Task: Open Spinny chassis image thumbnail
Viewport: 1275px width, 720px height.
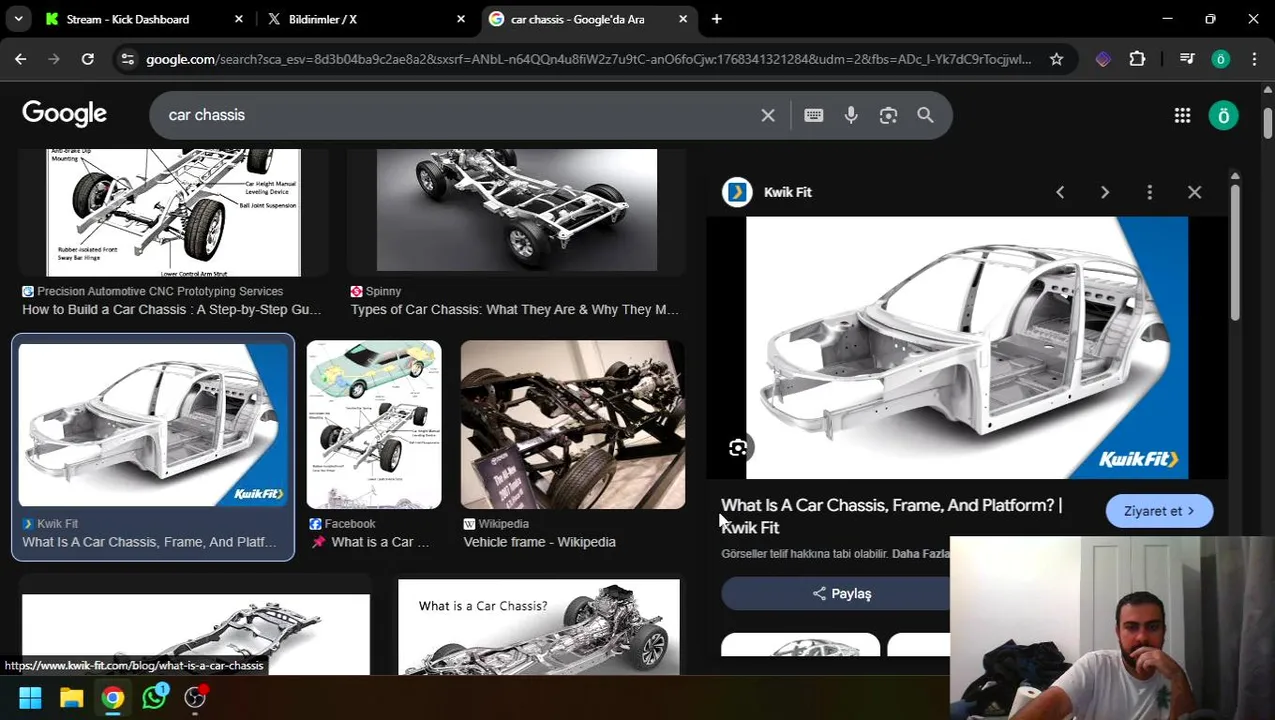Action: tap(517, 210)
